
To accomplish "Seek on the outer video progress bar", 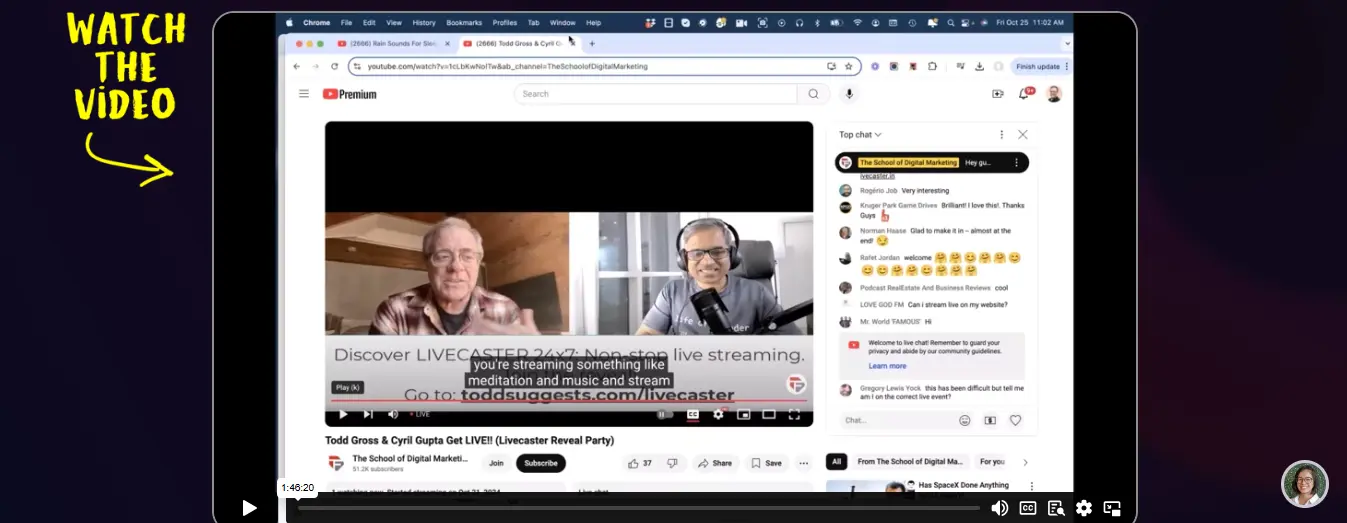I will coord(638,508).
